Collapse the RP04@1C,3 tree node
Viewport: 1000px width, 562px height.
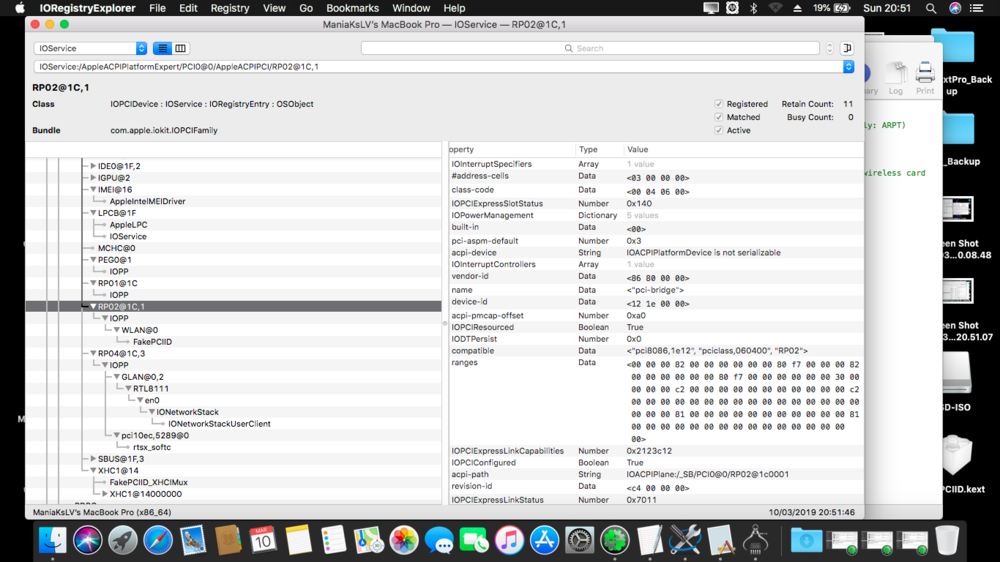click(x=93, y=353)
